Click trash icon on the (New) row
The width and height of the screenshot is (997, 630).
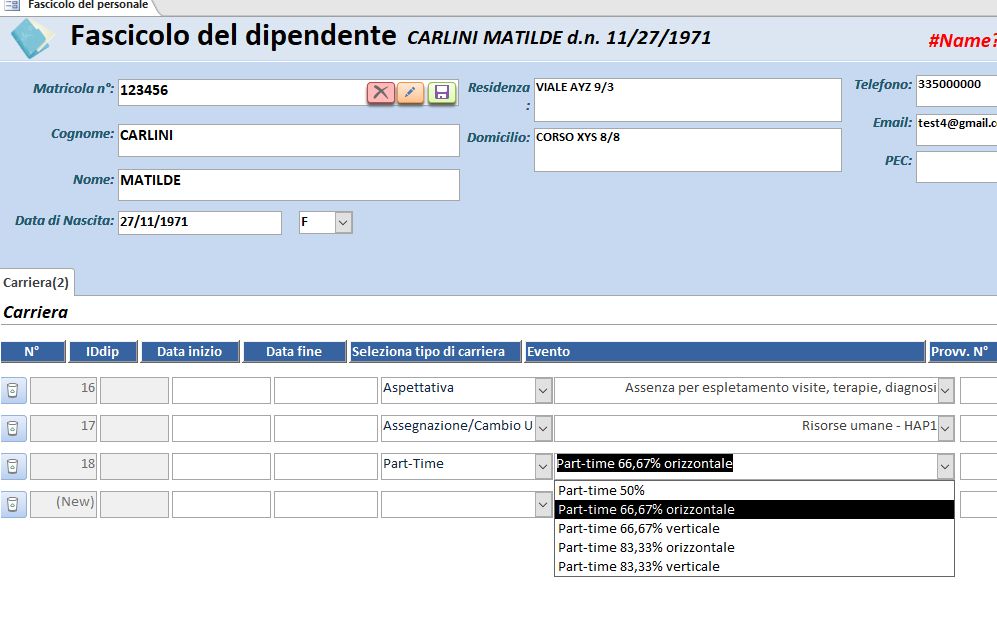[x=13, y=505]
